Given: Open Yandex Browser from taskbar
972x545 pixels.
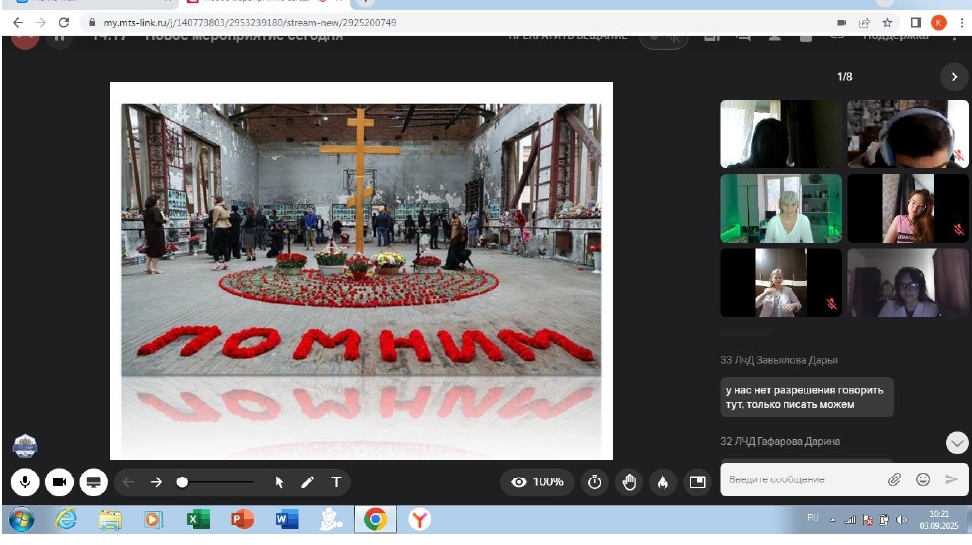Looking at the screenshot, I should coord(420,519).
